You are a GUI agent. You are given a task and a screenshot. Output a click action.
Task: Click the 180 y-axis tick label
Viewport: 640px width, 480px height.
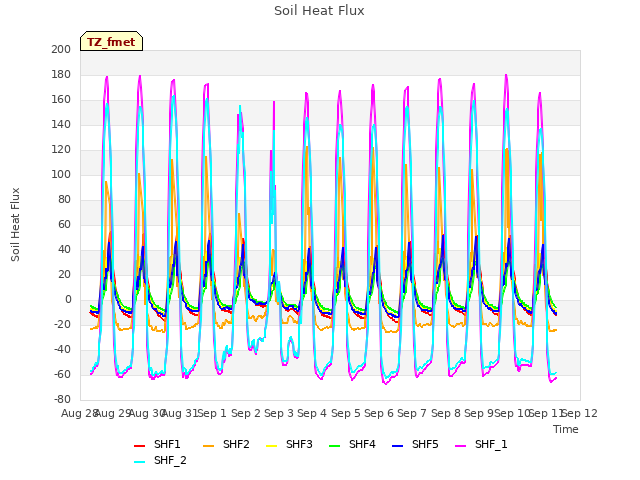point(61,74)
